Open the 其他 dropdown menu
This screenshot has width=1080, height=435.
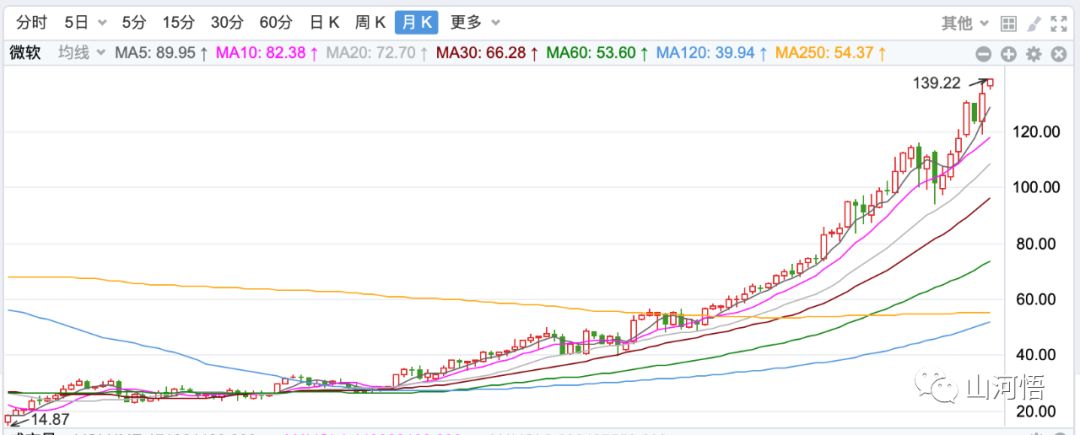pos(964,22)
